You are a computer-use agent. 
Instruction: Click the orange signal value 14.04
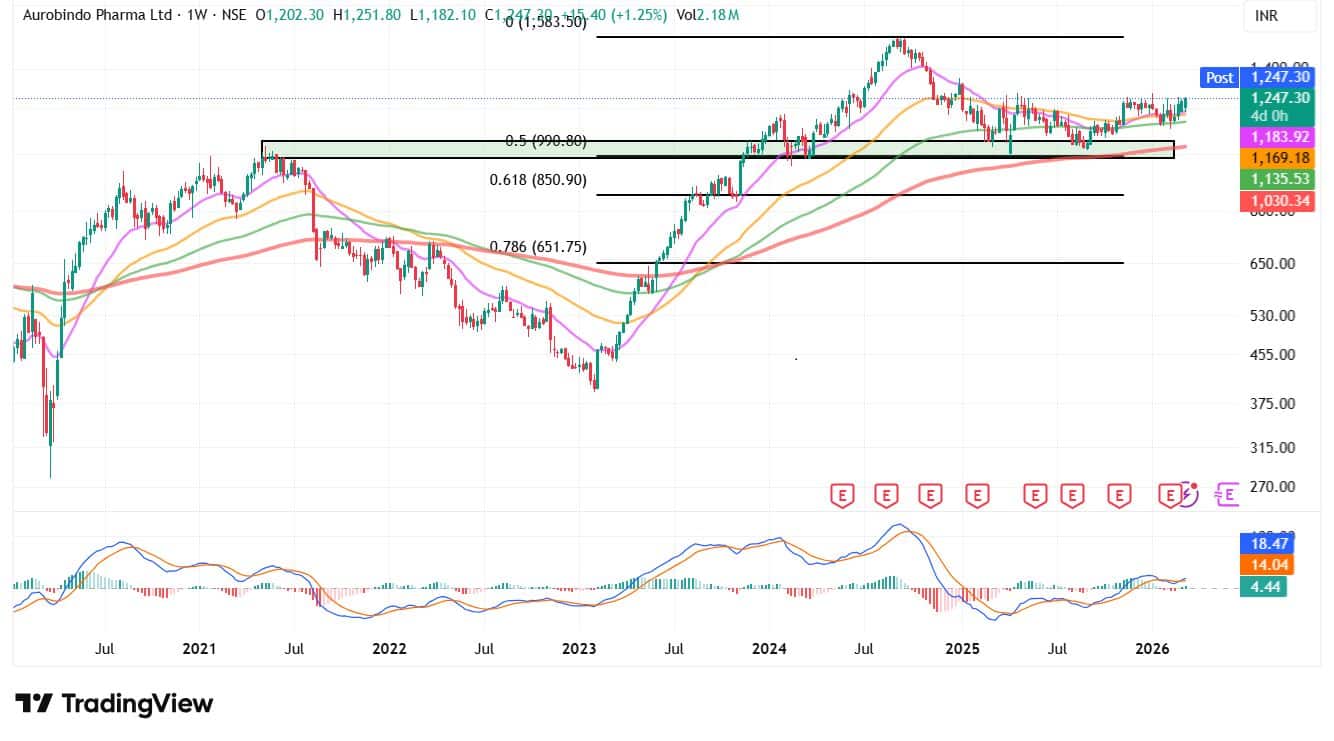(1268, 566)
